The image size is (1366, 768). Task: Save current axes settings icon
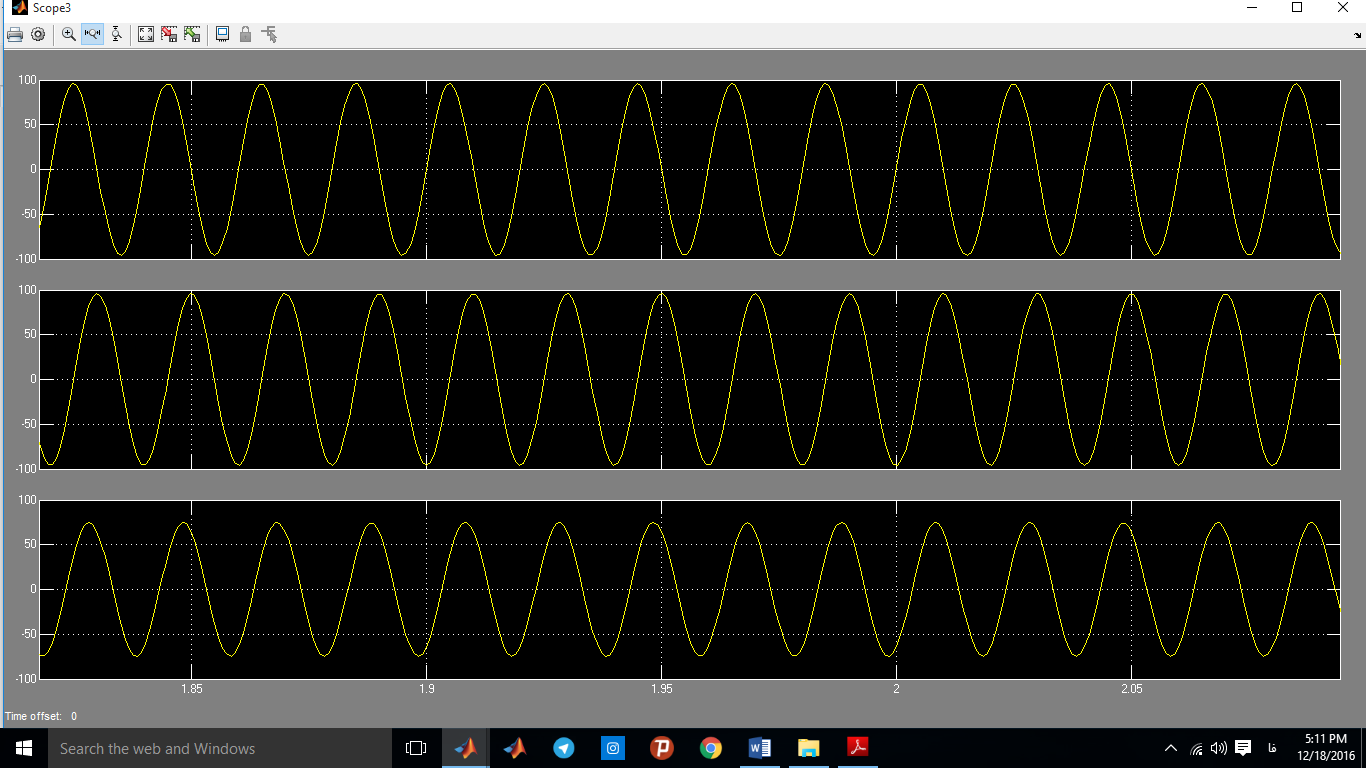(x=169, y=34)
